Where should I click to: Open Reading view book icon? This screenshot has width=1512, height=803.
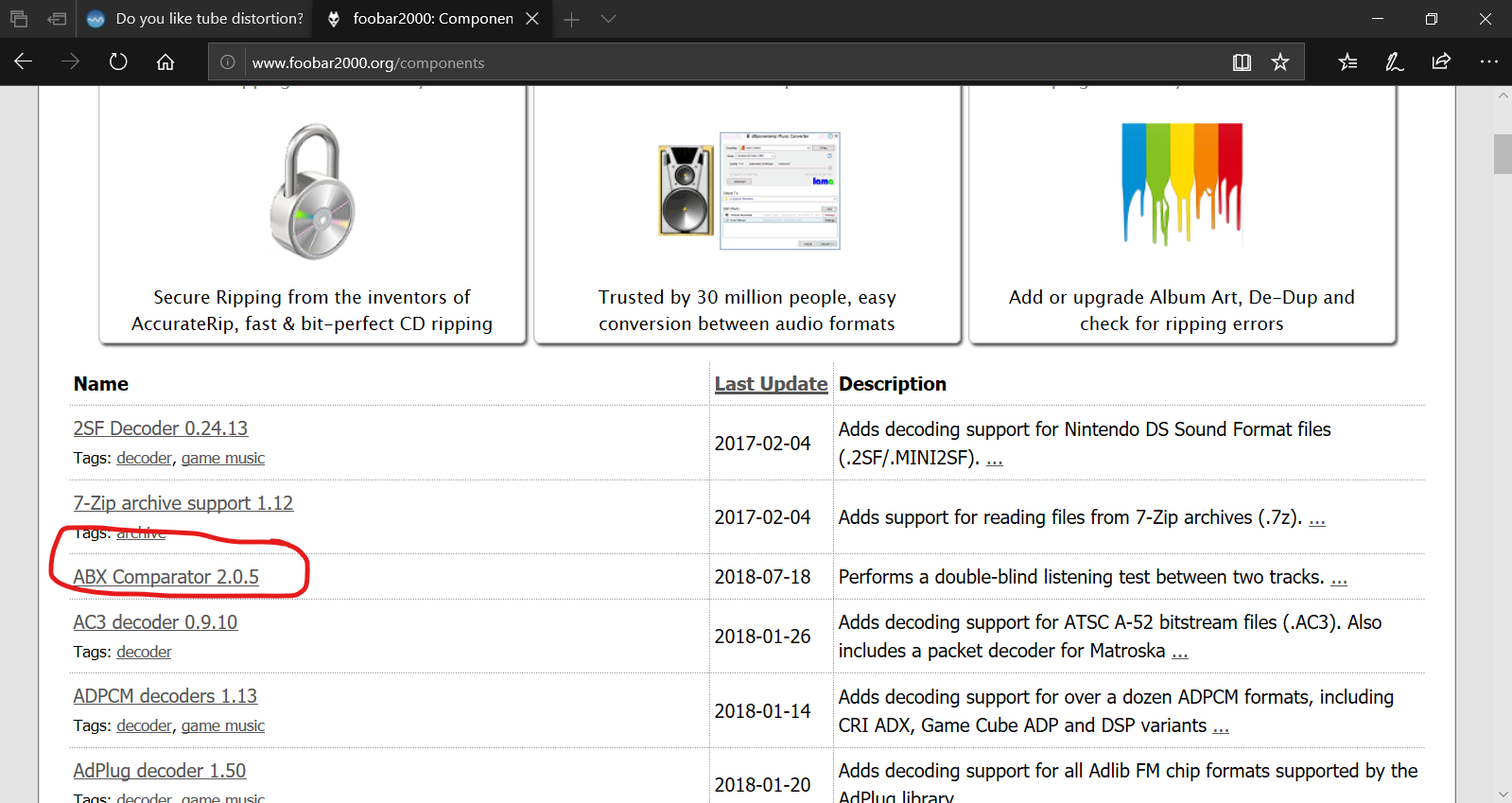(1242, 62)
